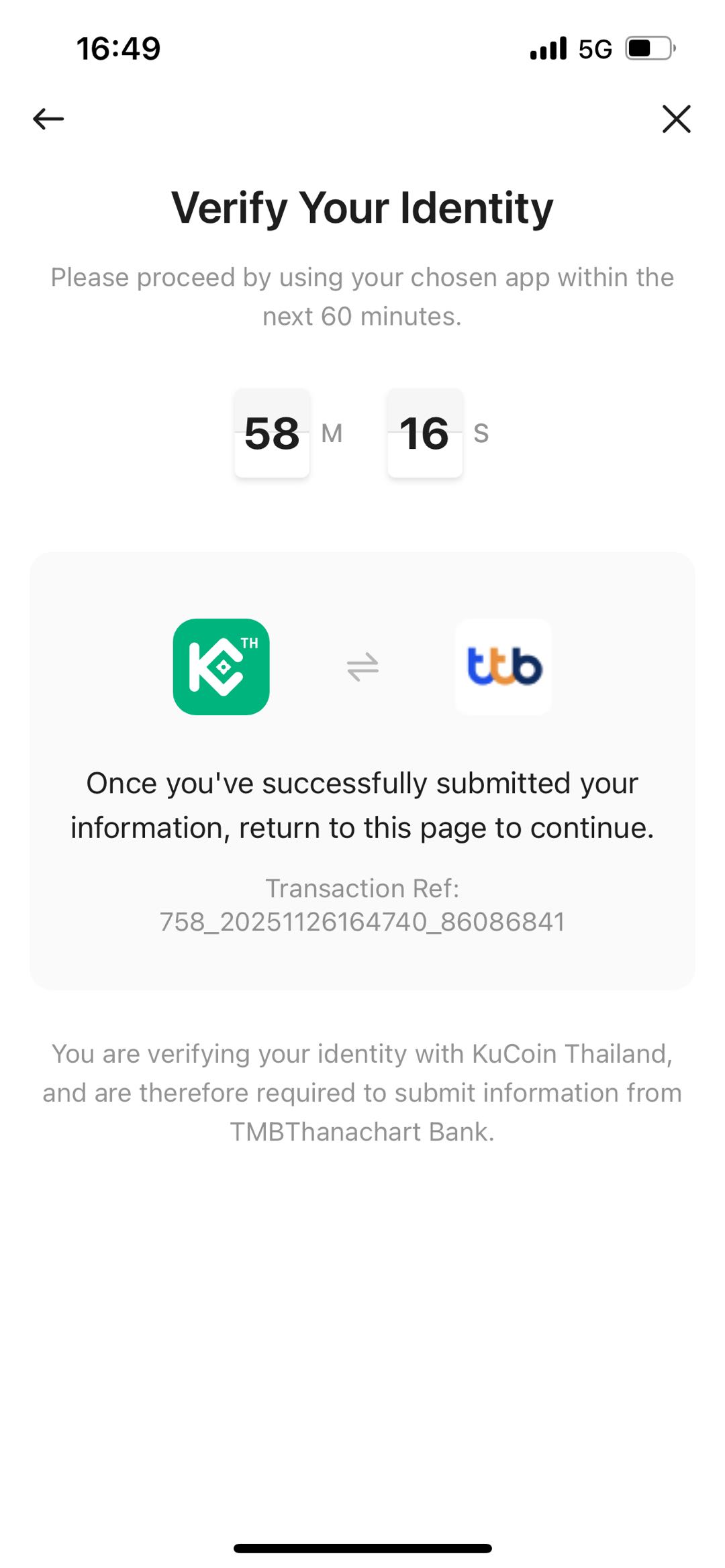Tap the home indicator bar
This screenshot has width=725, height=1568.
click(362, 1548)
